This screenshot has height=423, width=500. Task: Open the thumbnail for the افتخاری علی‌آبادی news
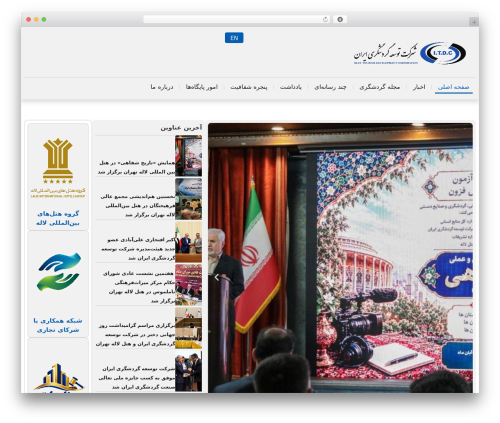pyautogui.click(x=188, y=242)
